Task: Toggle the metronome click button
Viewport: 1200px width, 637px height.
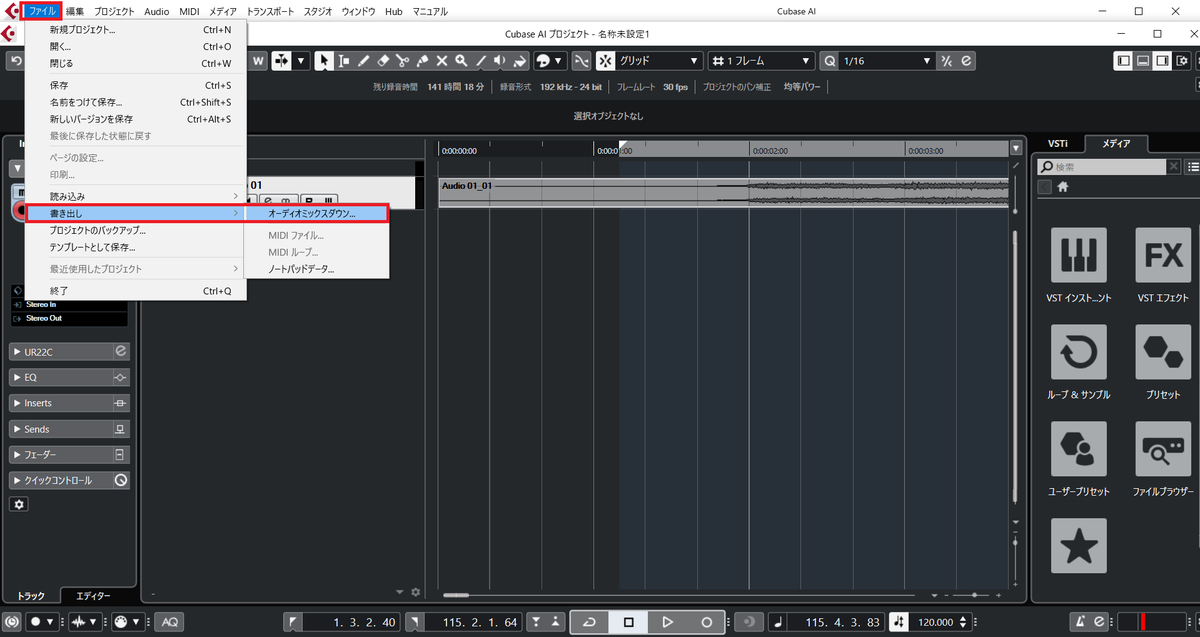Action: (1080, 621)
